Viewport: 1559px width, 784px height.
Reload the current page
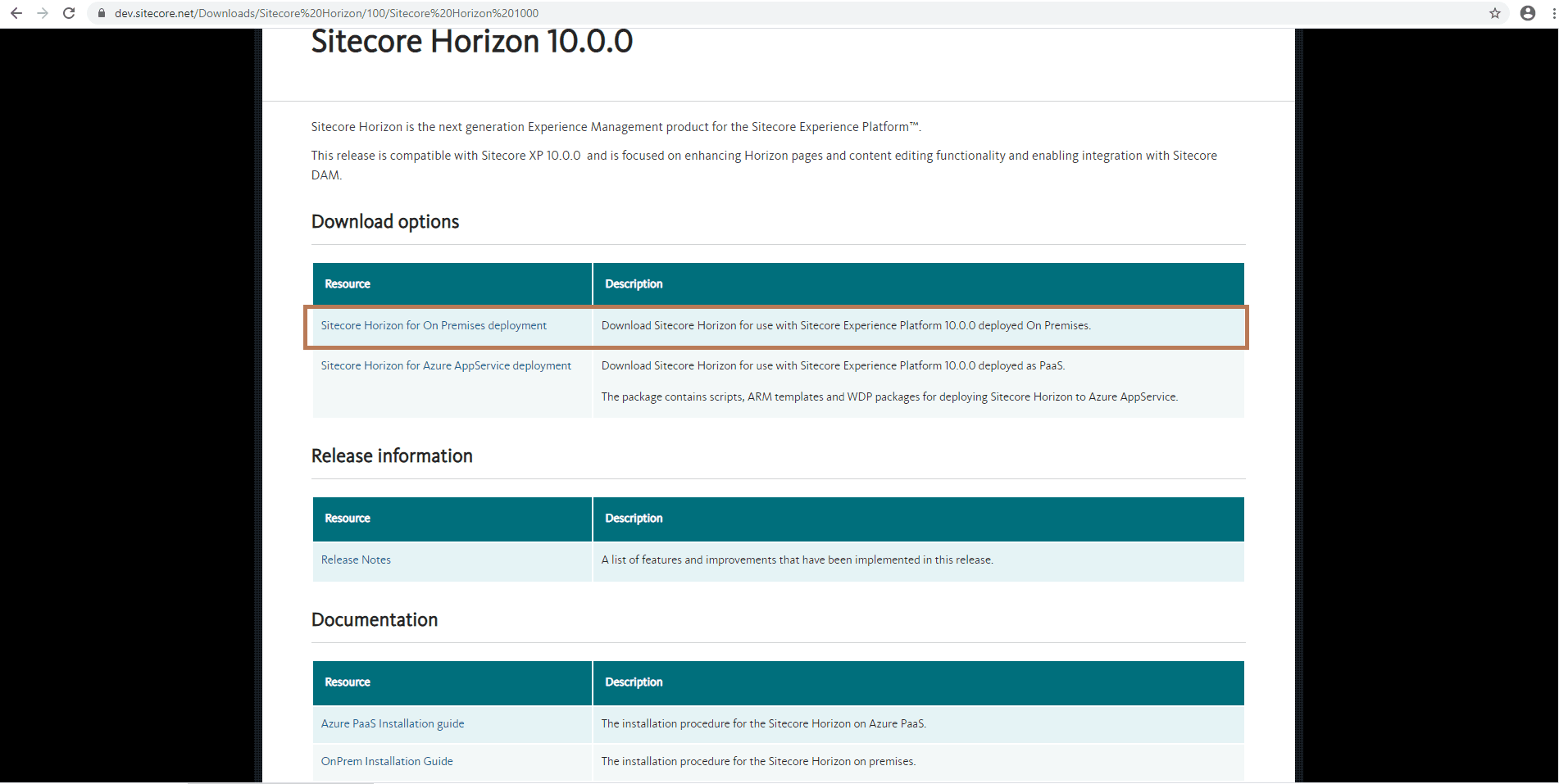pyautogui.click(x=69, y=13)
